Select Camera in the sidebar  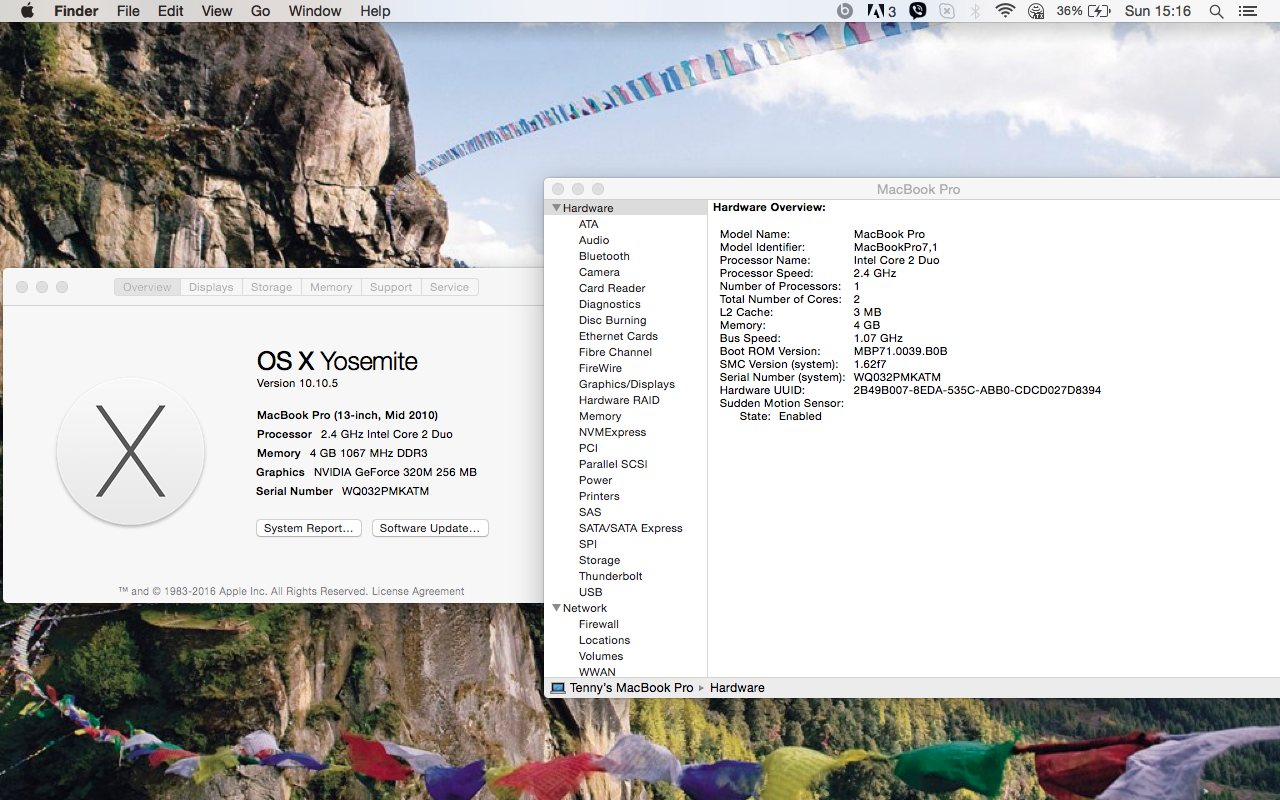coord(599,272)
